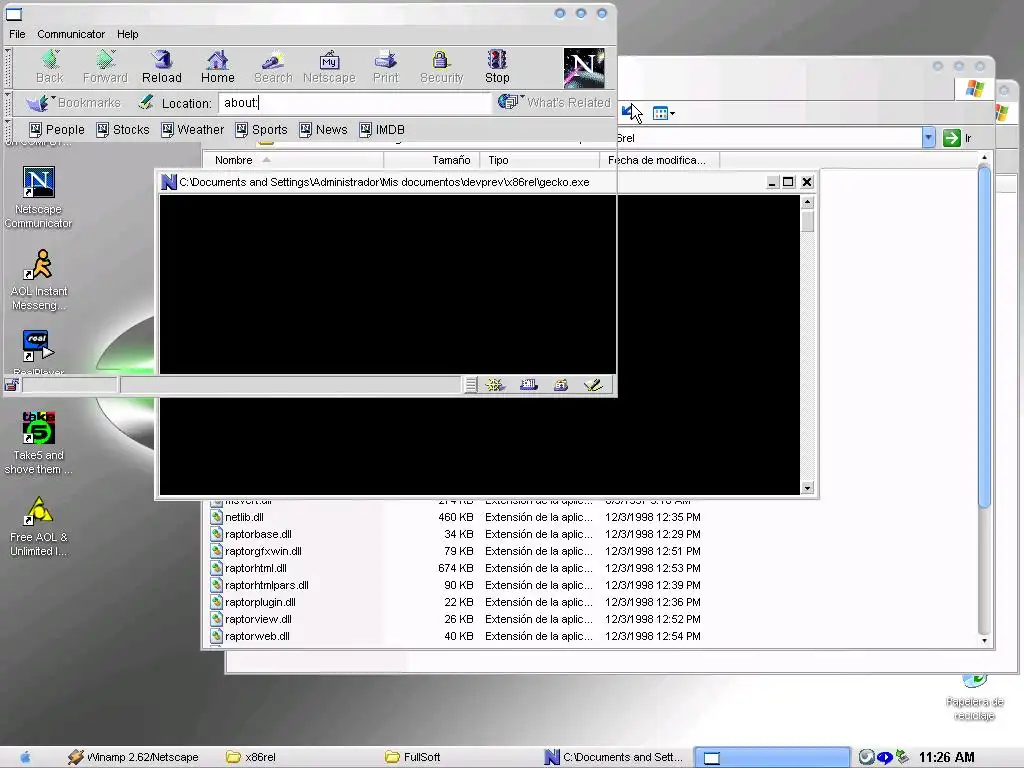Click into the Location address field

pos(355,103)
